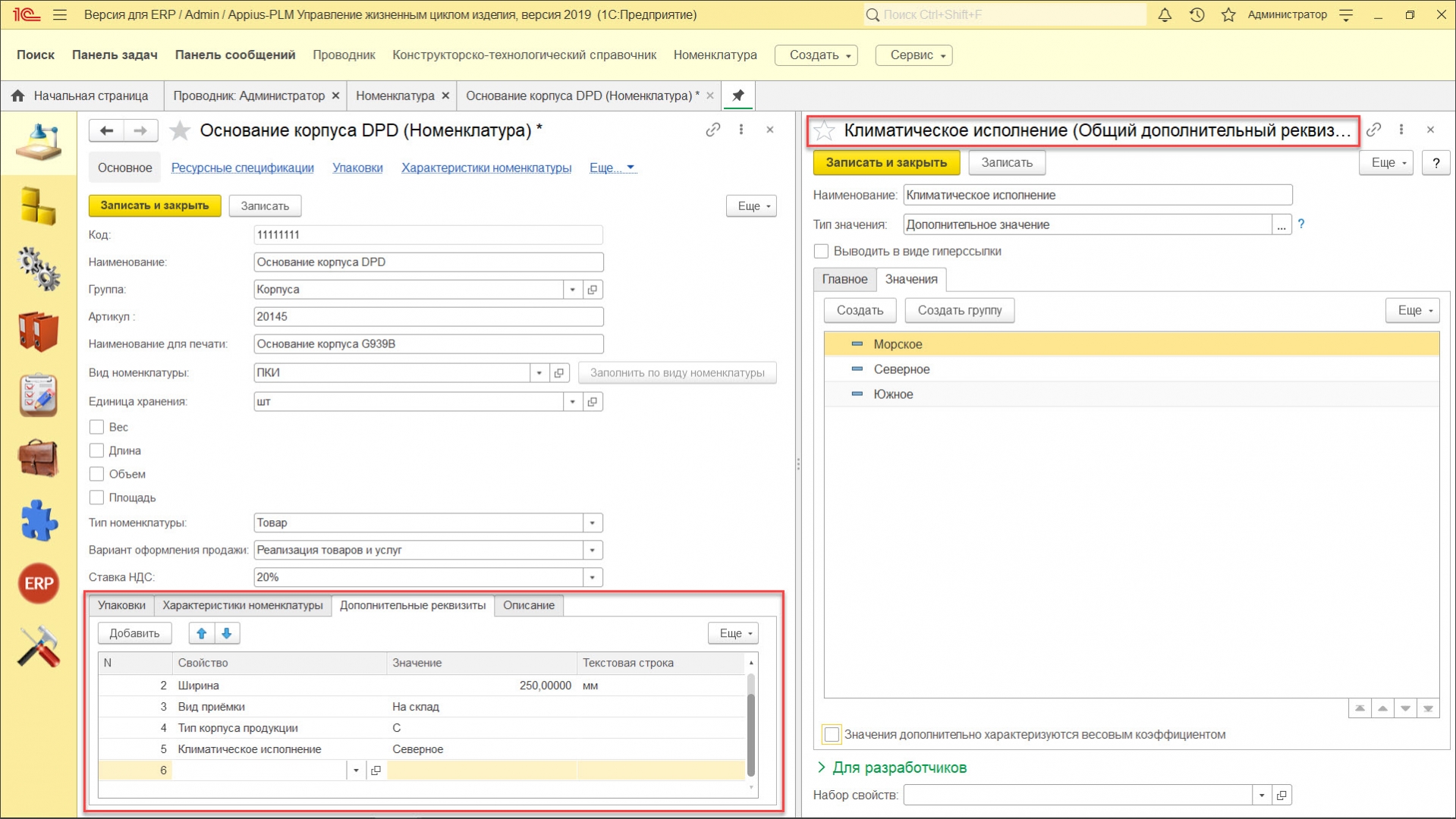Image resolution: width=1456 pixels, height=819 pixels.
Task: Click the red ERP sidebar icon
Action: tap(38, 583)
